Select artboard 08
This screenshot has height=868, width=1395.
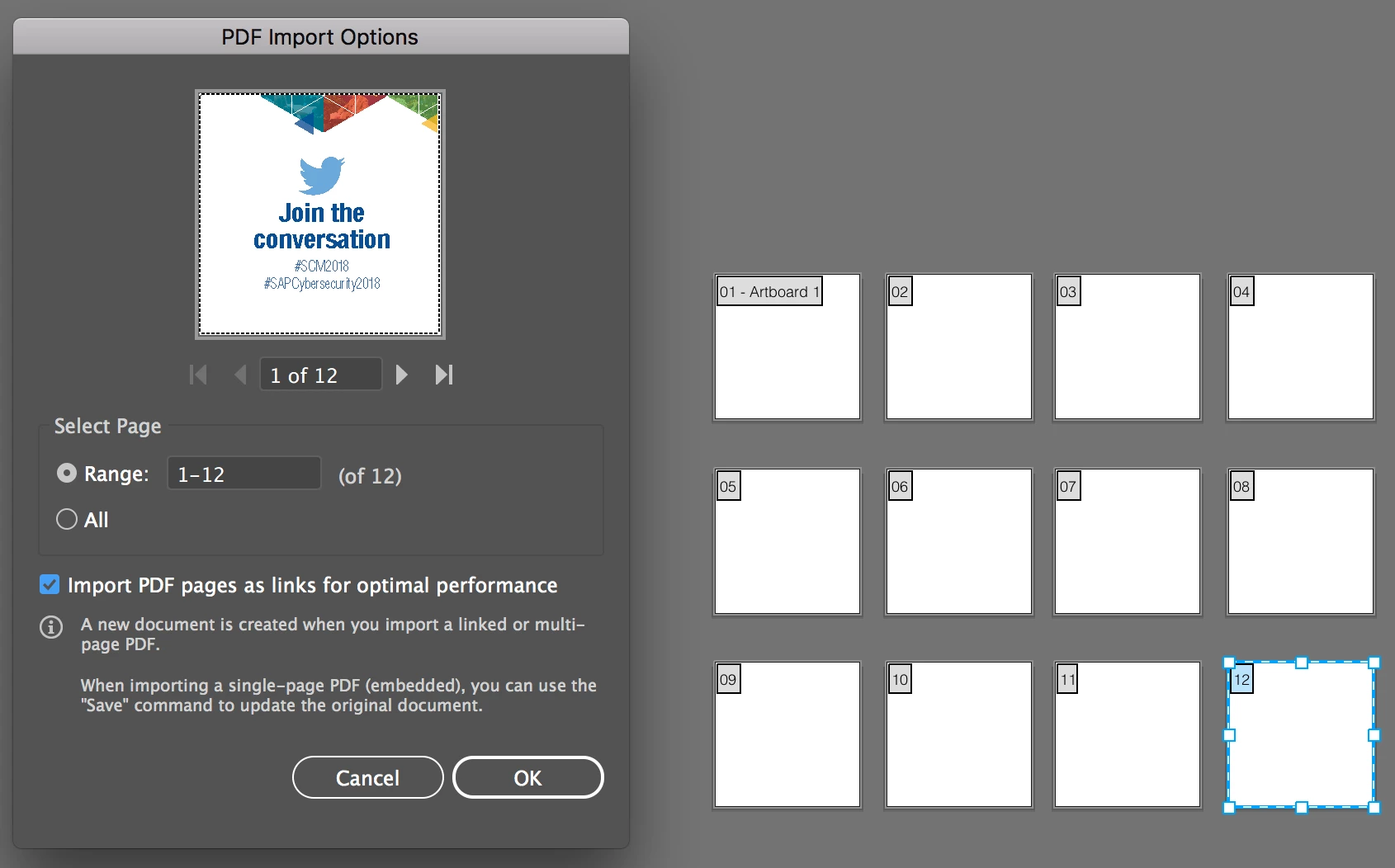click(1301, 541)
